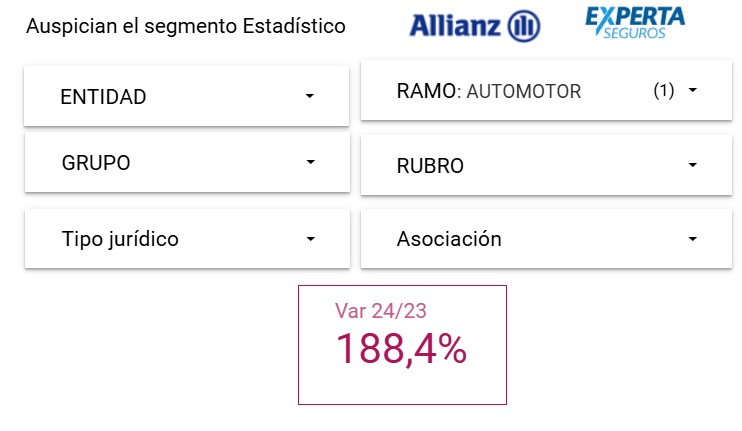The width and height of the screenshot is (742, 431).
Task: Expand the RUBRO filter by its label
Action: point(430,166)
